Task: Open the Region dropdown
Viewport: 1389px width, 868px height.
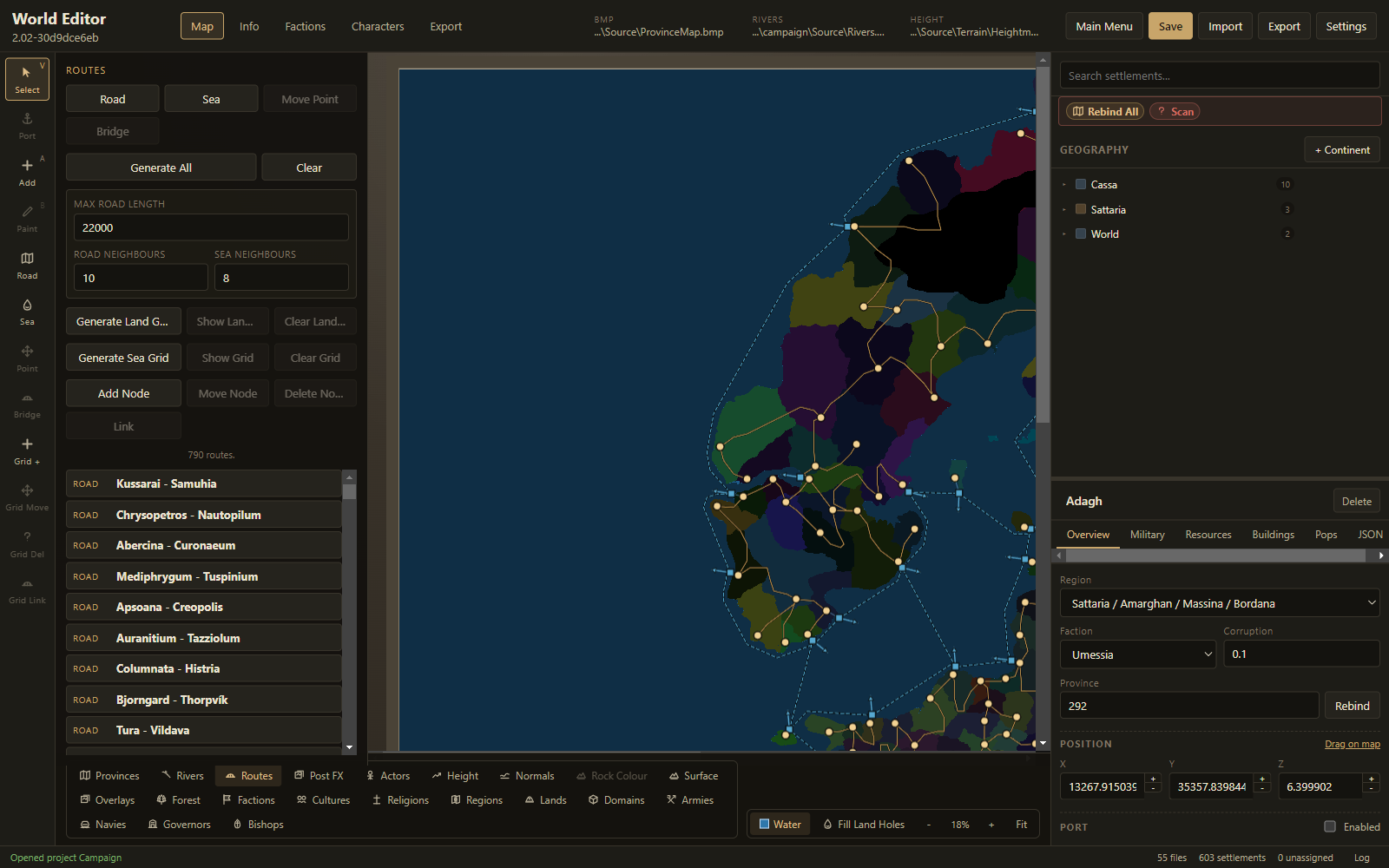Action: click(1220, 603)
